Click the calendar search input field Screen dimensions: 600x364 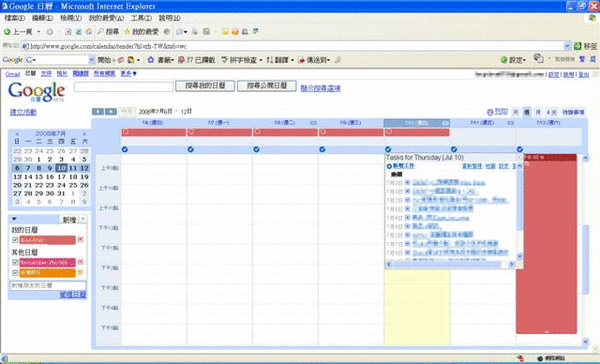point(124,87)
